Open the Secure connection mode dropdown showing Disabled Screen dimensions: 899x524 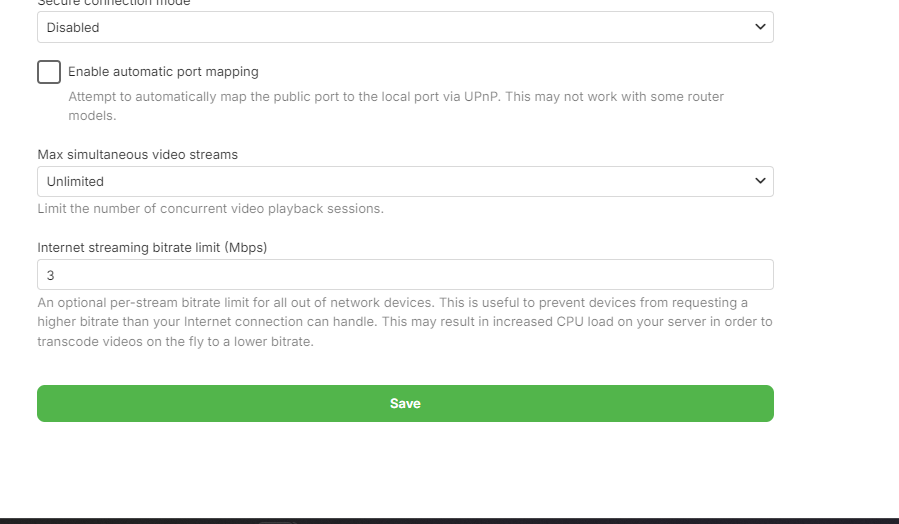[x=405, y=27]
